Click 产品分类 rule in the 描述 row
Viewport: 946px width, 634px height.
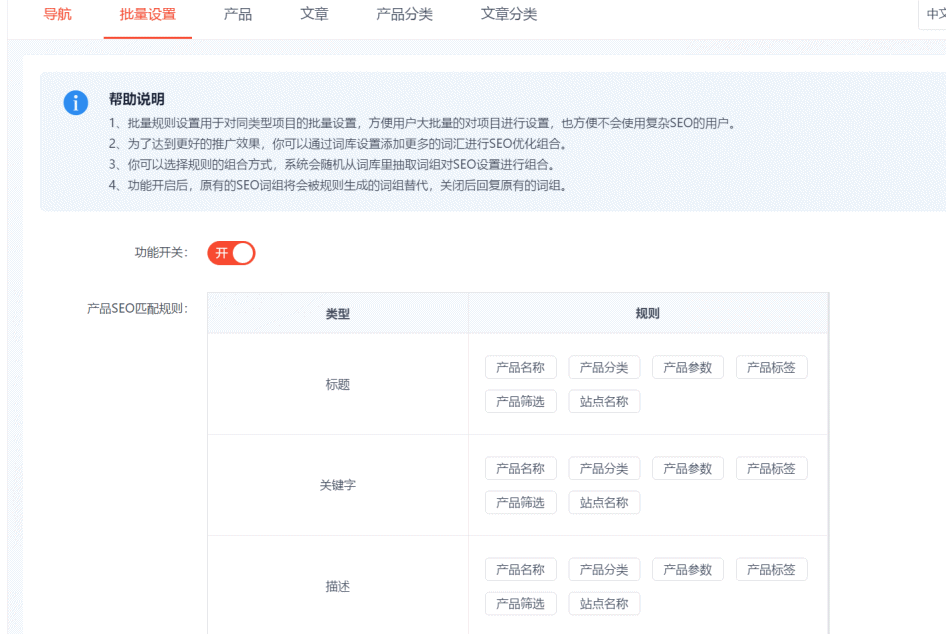click(x=604, y=569)
